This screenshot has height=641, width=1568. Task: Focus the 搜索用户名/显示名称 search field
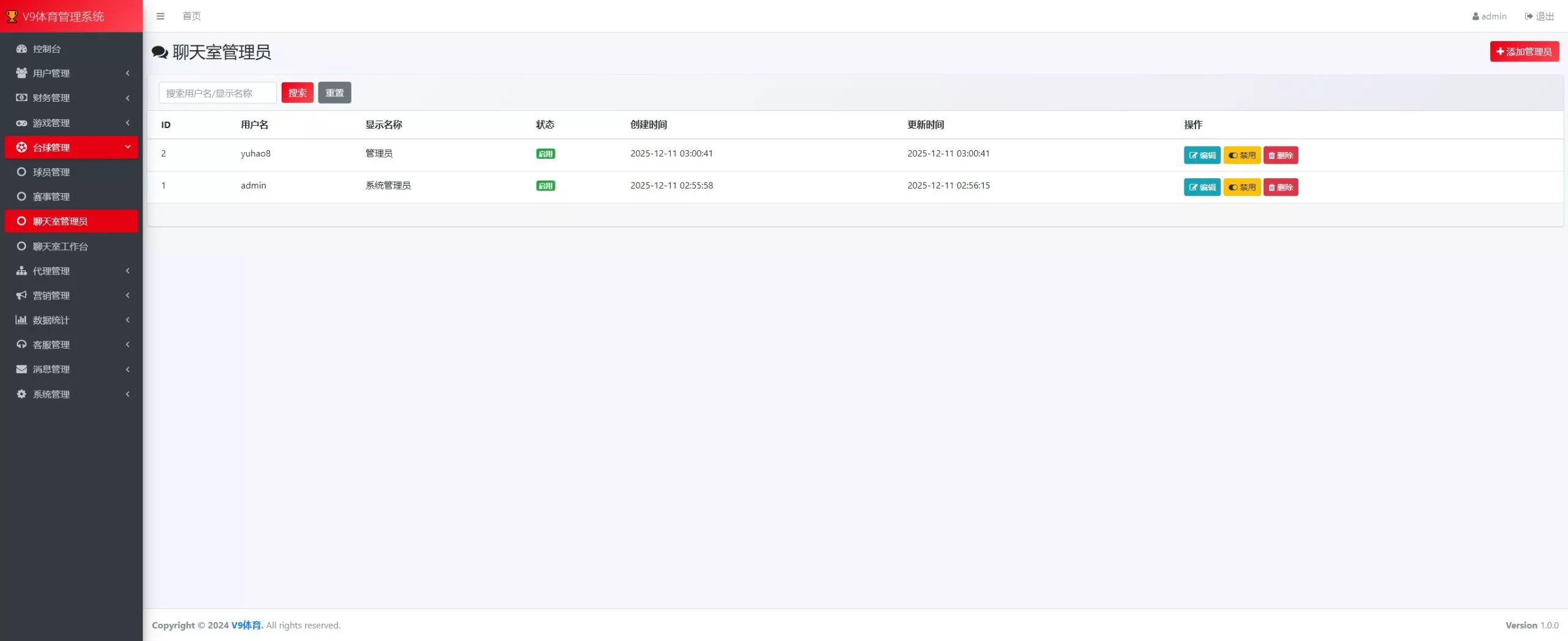point(217,93)
